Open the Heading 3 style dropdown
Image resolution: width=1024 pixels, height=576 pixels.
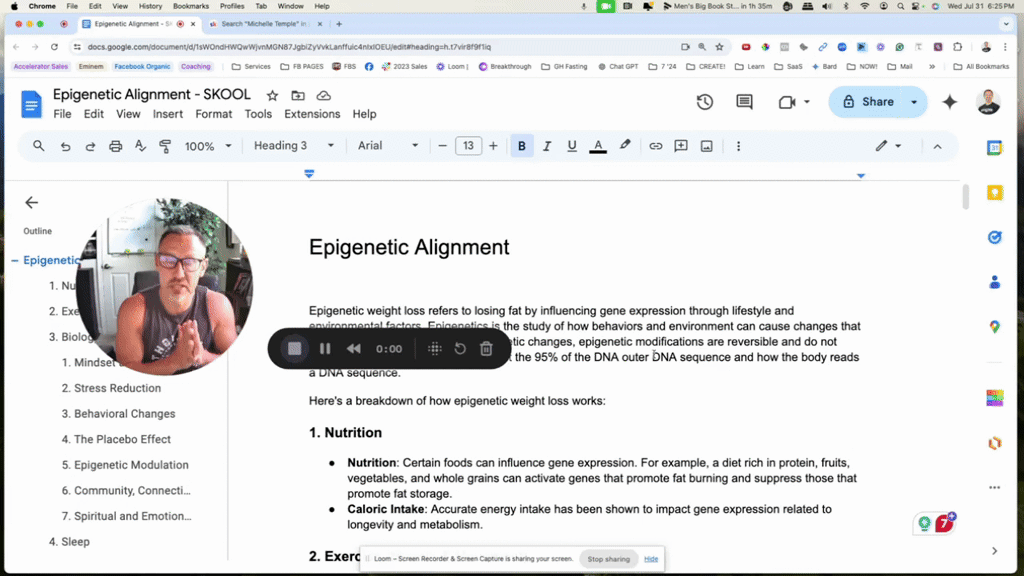(294, 146)
